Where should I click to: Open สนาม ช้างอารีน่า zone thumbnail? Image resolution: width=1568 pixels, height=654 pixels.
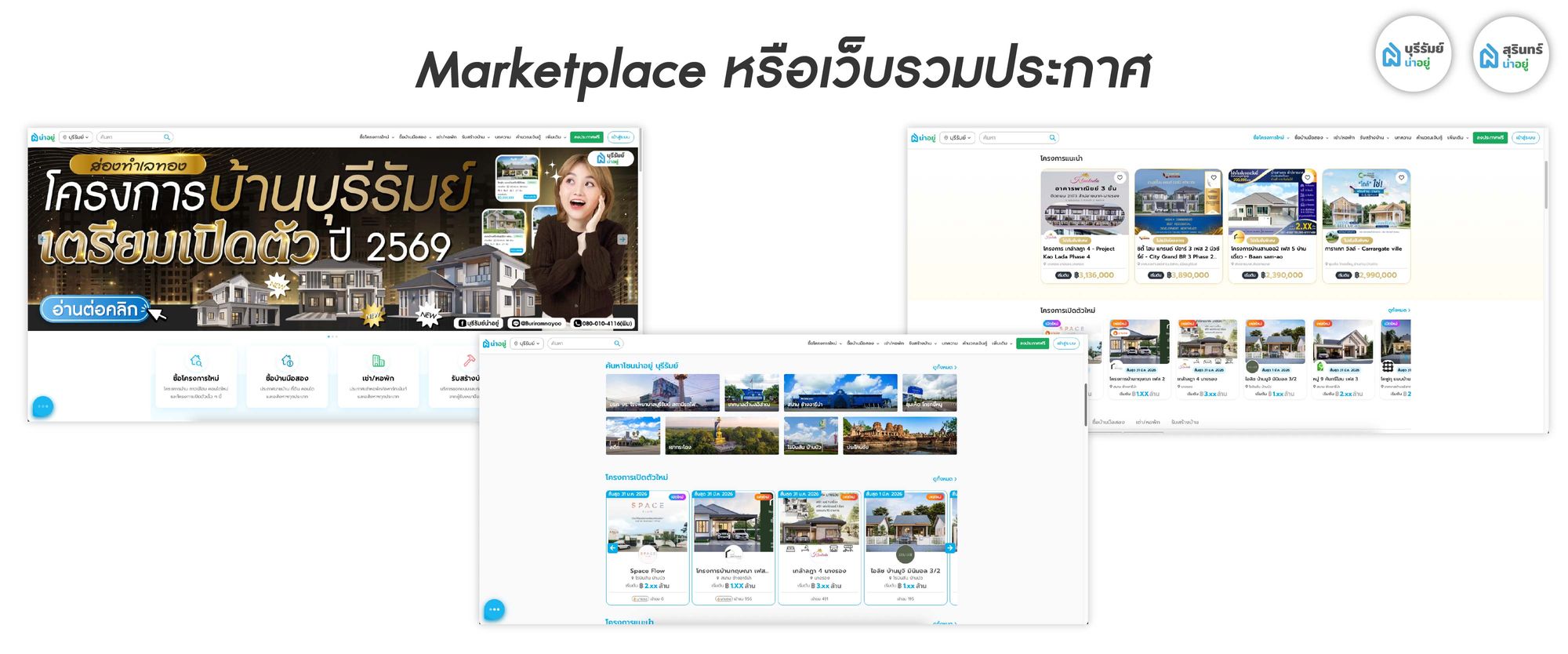840,393
